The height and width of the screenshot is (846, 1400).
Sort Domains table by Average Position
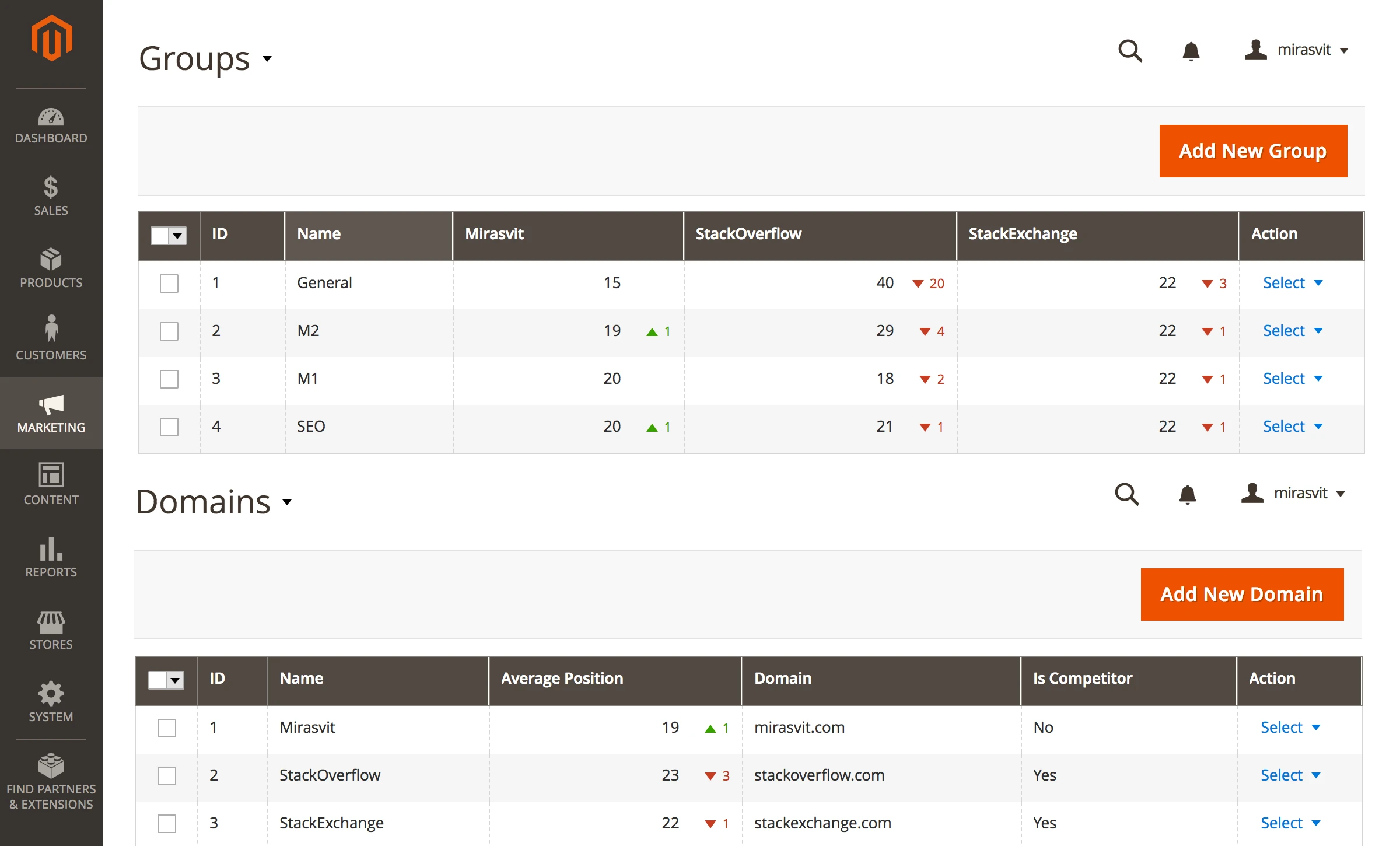[x=615, y=680]
